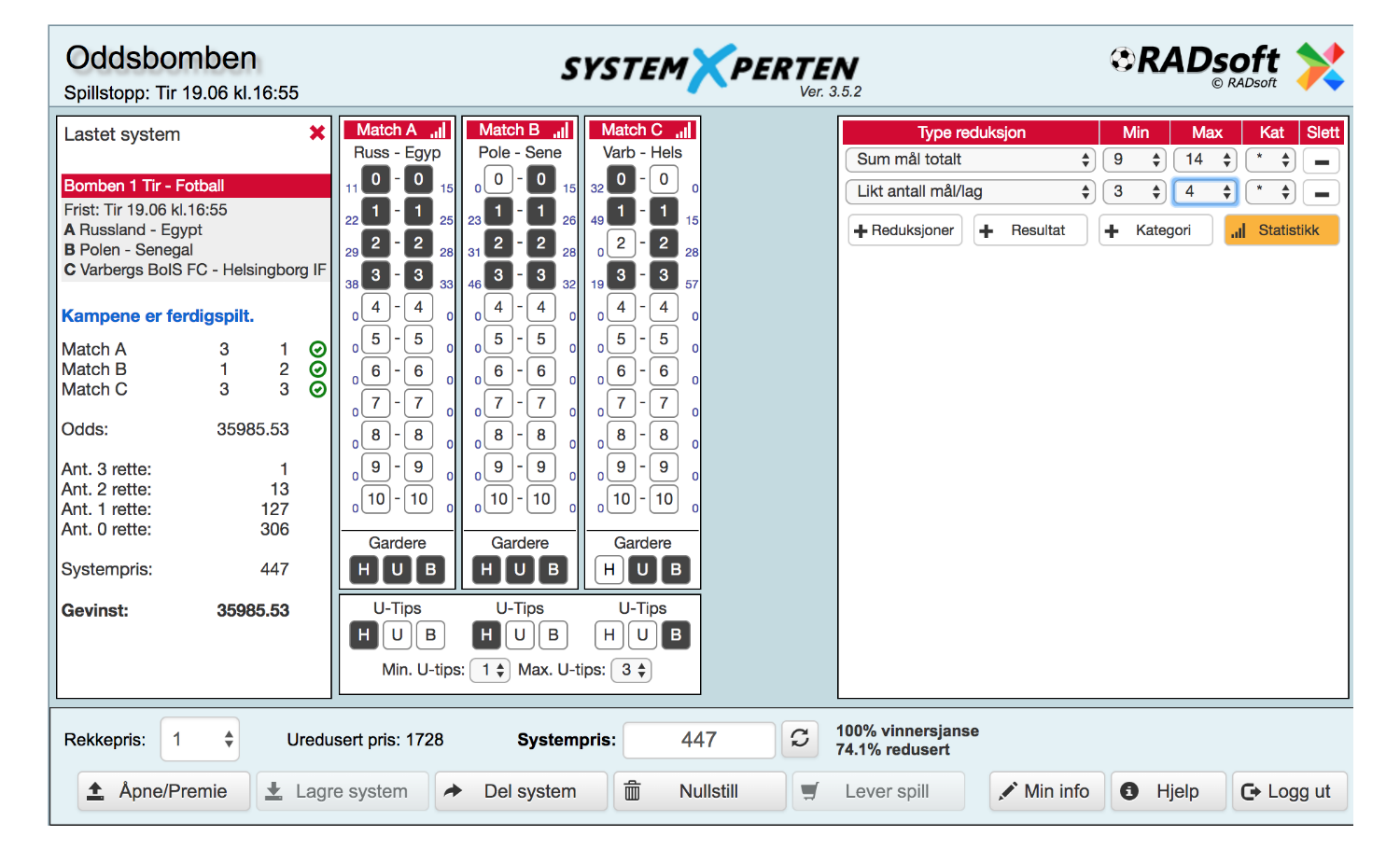
Task: Click the Match B column header
Action: click(520, 130)
